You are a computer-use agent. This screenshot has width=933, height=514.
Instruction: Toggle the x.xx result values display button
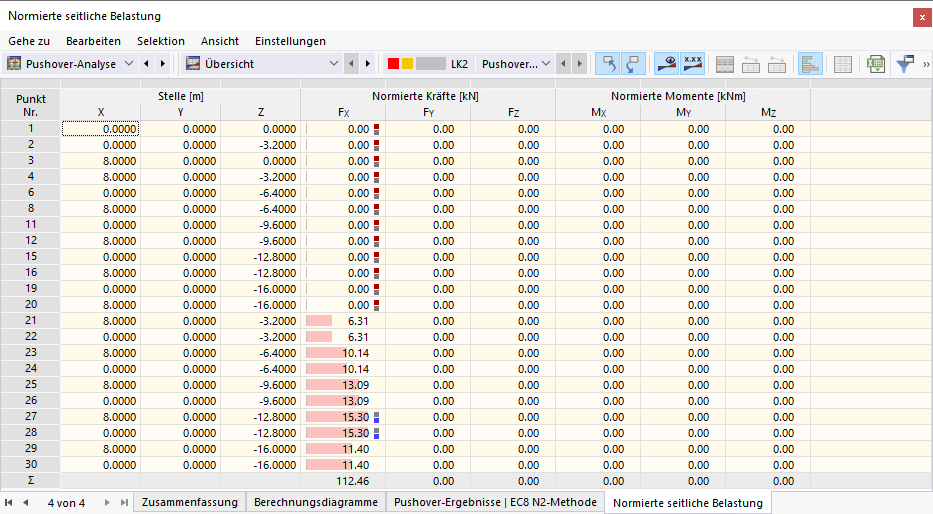coord(693,64)
